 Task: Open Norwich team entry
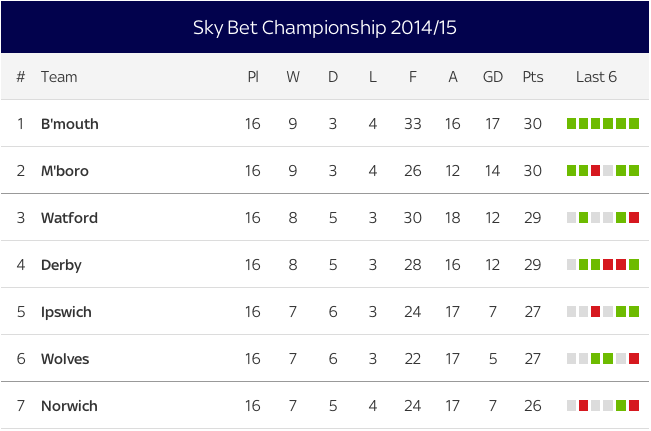69,406
